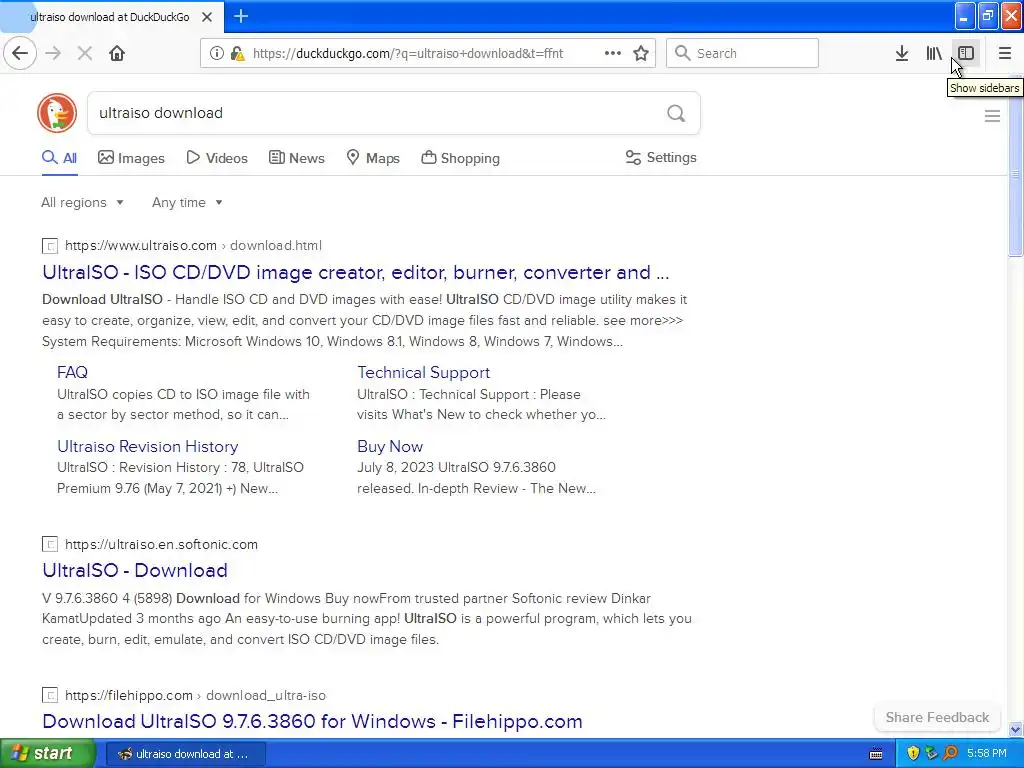This screenshot has height=768, width=1024.
Task: Click the DuckDuckGo duck logo
Action: [57, 113]
